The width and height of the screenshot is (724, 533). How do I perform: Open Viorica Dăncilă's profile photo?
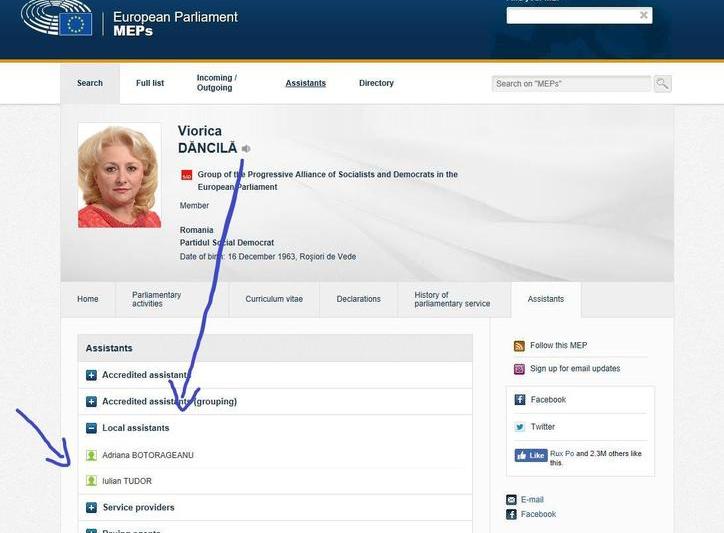(120, 175)
